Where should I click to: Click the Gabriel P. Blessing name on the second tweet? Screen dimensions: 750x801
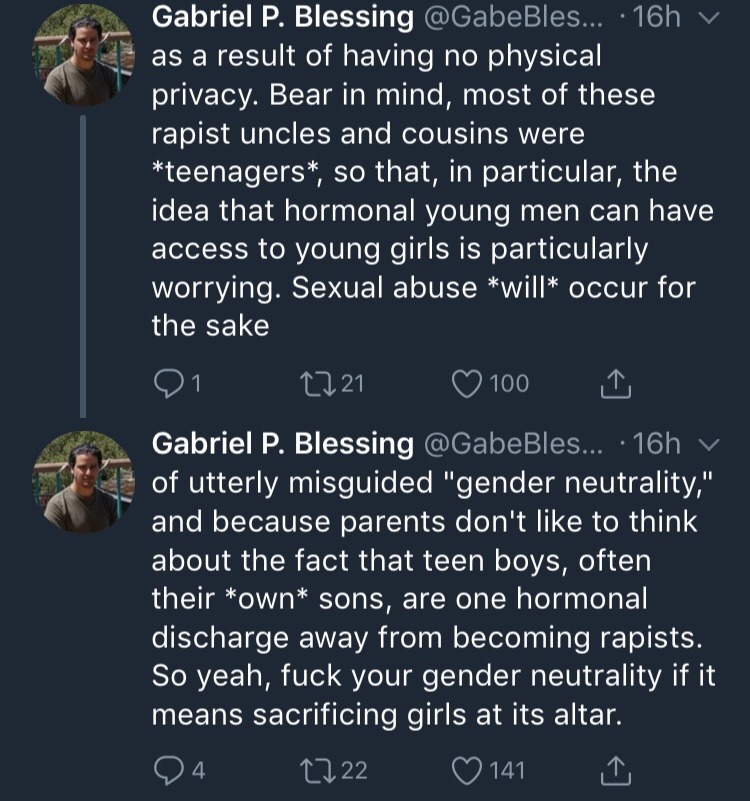tap(284, 443)
